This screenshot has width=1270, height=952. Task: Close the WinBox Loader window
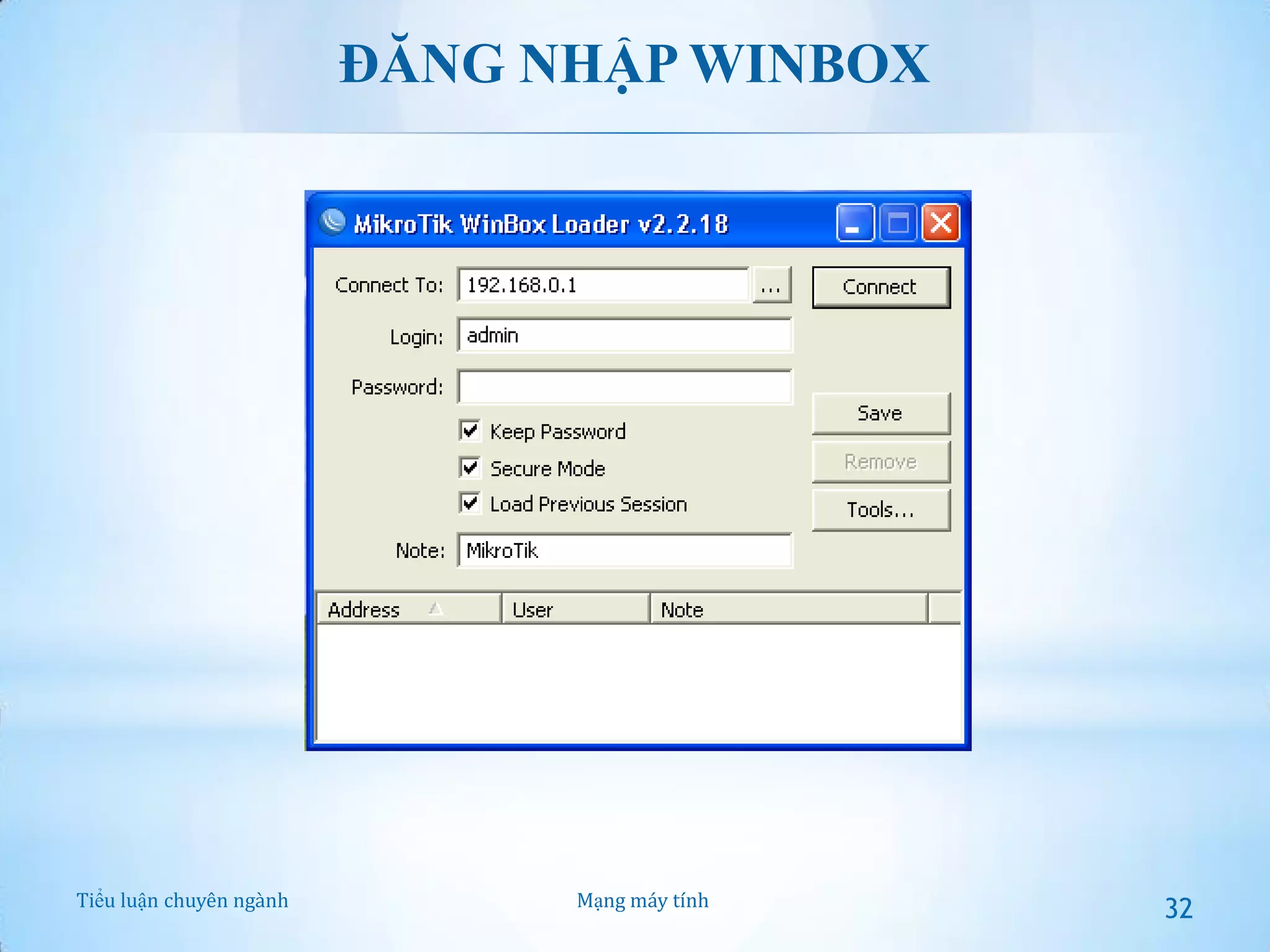[941, 222]
